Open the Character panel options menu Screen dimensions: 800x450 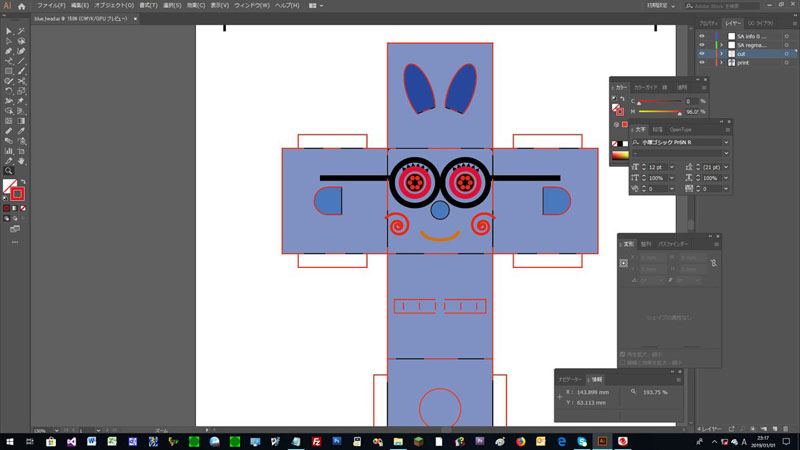click(728, 130)
